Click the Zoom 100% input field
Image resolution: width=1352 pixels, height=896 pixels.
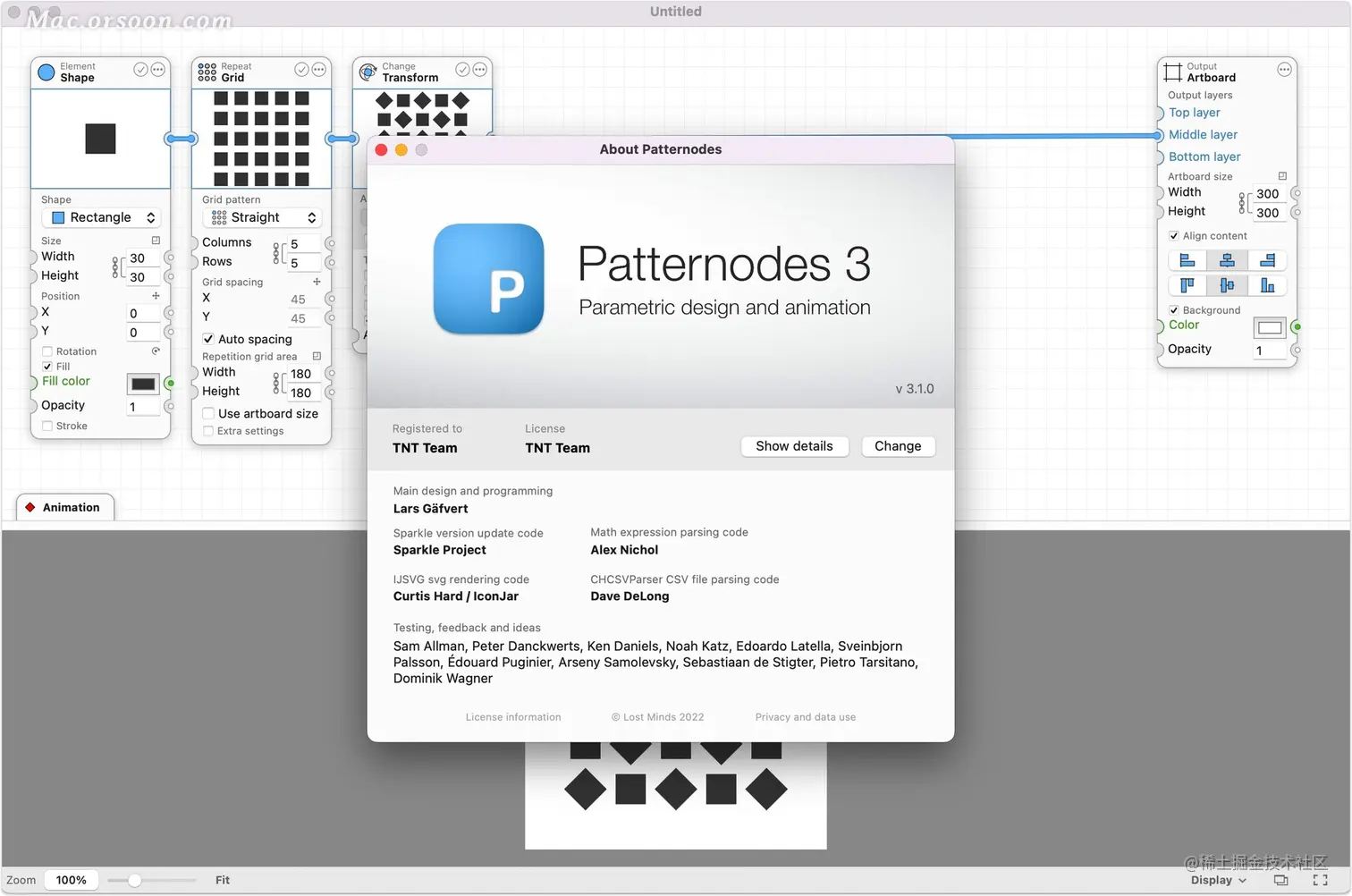72,881
